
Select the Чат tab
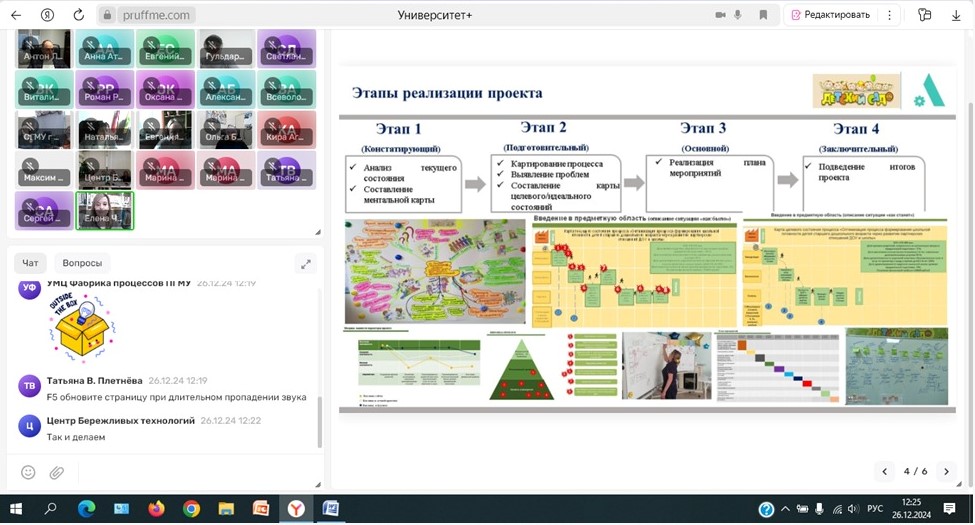[30, 263]
